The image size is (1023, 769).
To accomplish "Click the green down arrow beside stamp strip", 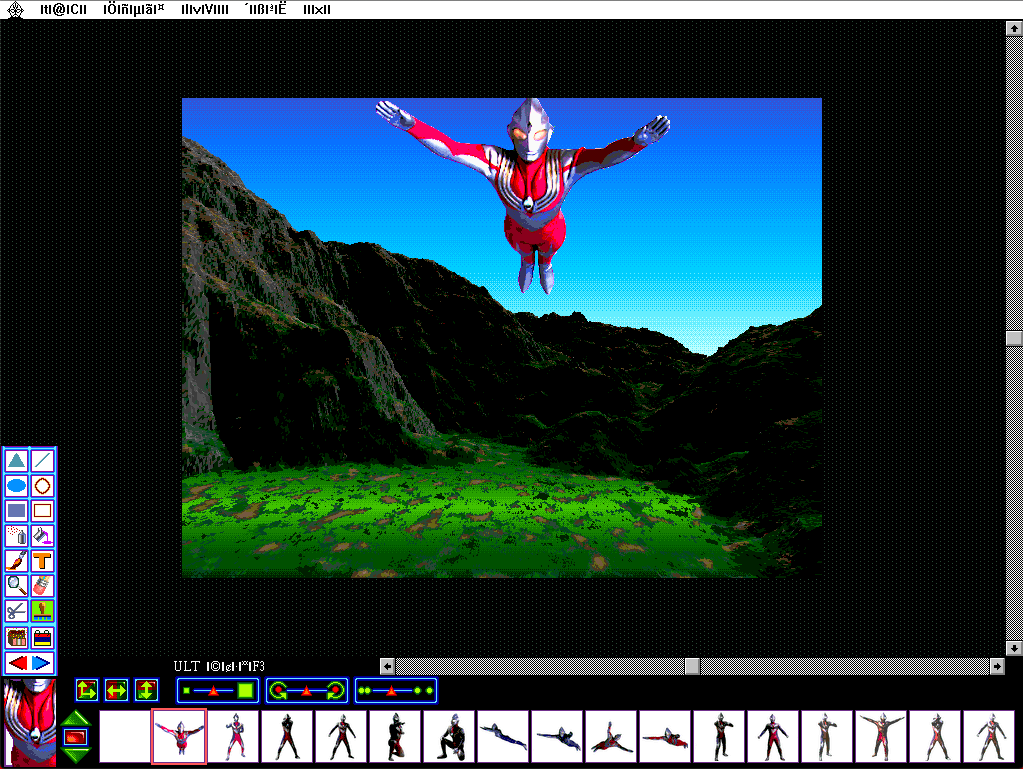I will click(76, 756).
